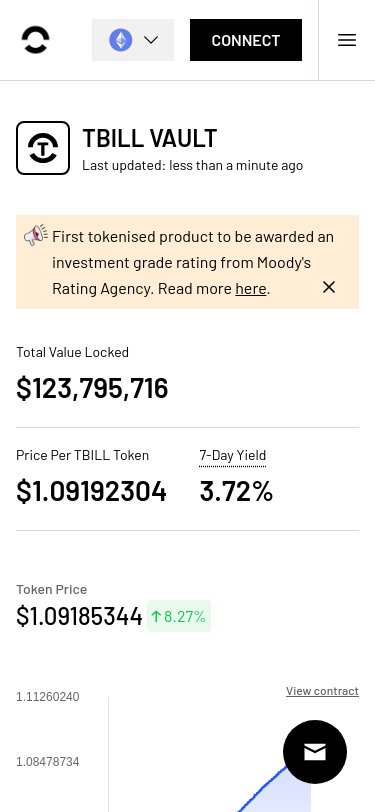This screenshot has width=375, height=812.
Task: Open the mail contact chat button
Action: tap(315, 751)
